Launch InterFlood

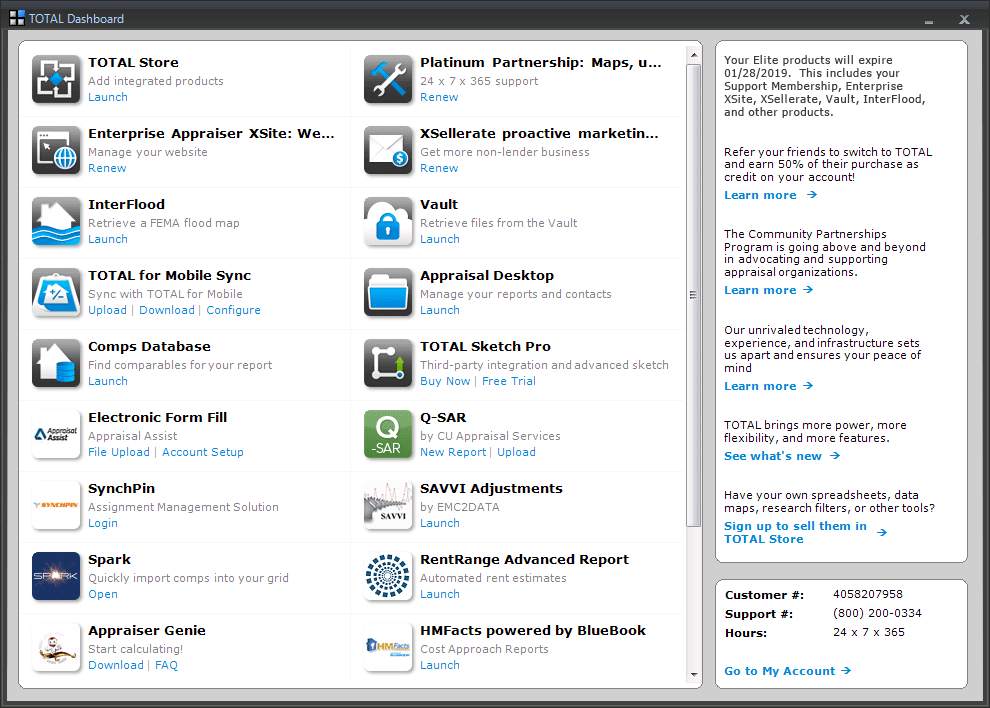coord(108,239)
